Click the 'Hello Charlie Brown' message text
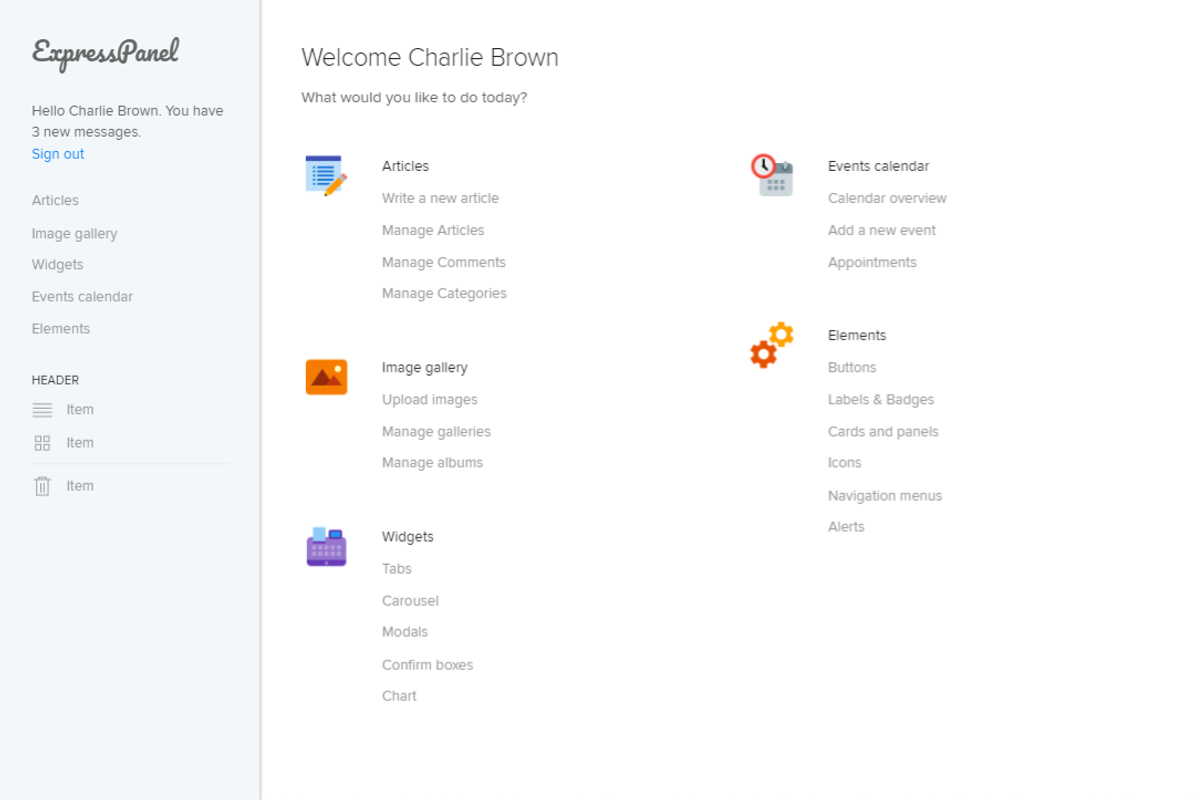This screenshot has width=1200, height=800. point(128,121)
